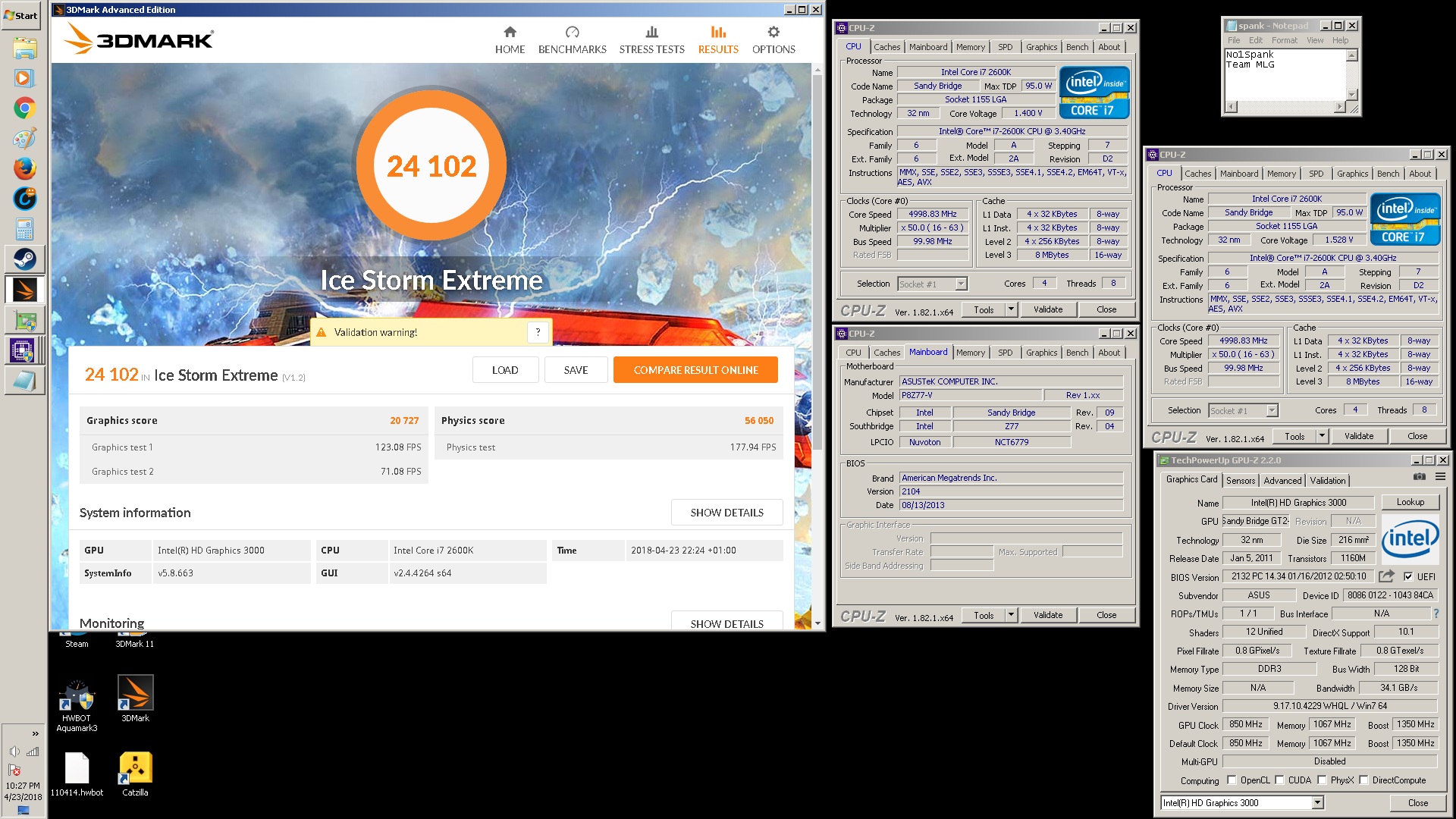Viewport: 1456px width, 819px height.
Task: Switch to the Notepad taskbar button
Action: (x=24, y=381)
